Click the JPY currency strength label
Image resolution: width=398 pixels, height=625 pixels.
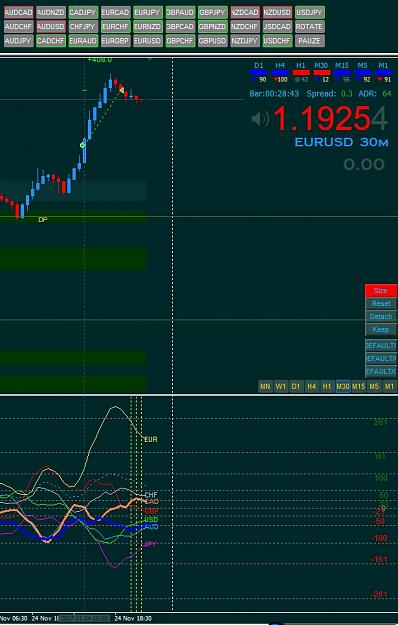point(150,544)
